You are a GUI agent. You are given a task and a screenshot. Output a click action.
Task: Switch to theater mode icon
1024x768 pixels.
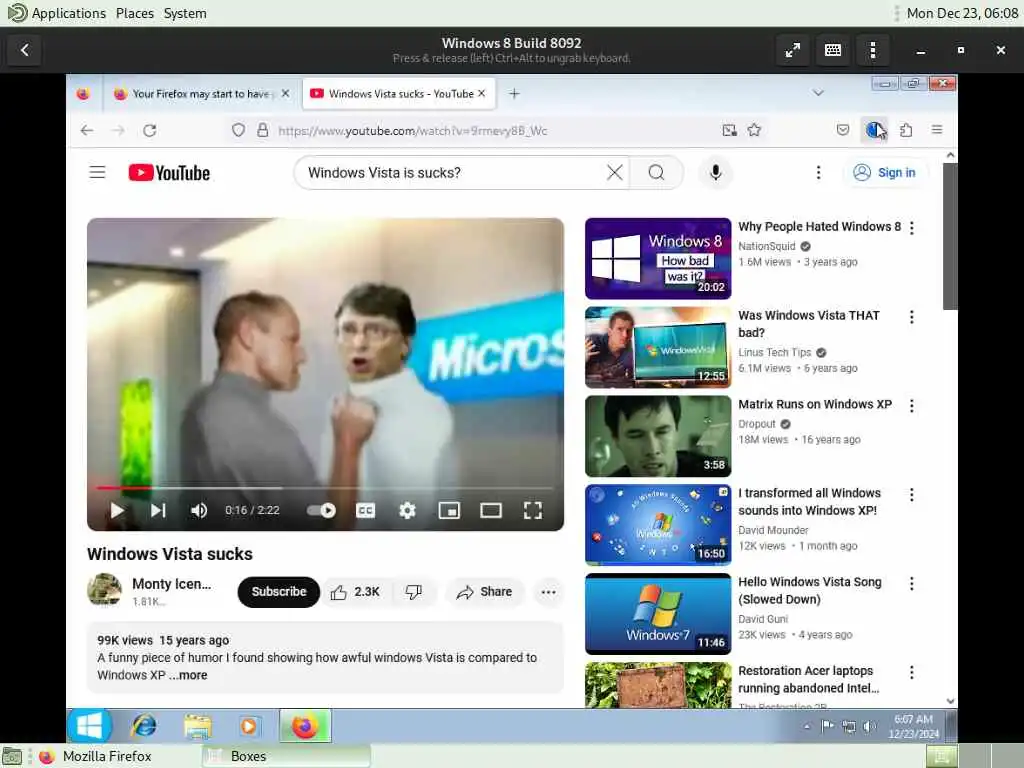point(491,511)
